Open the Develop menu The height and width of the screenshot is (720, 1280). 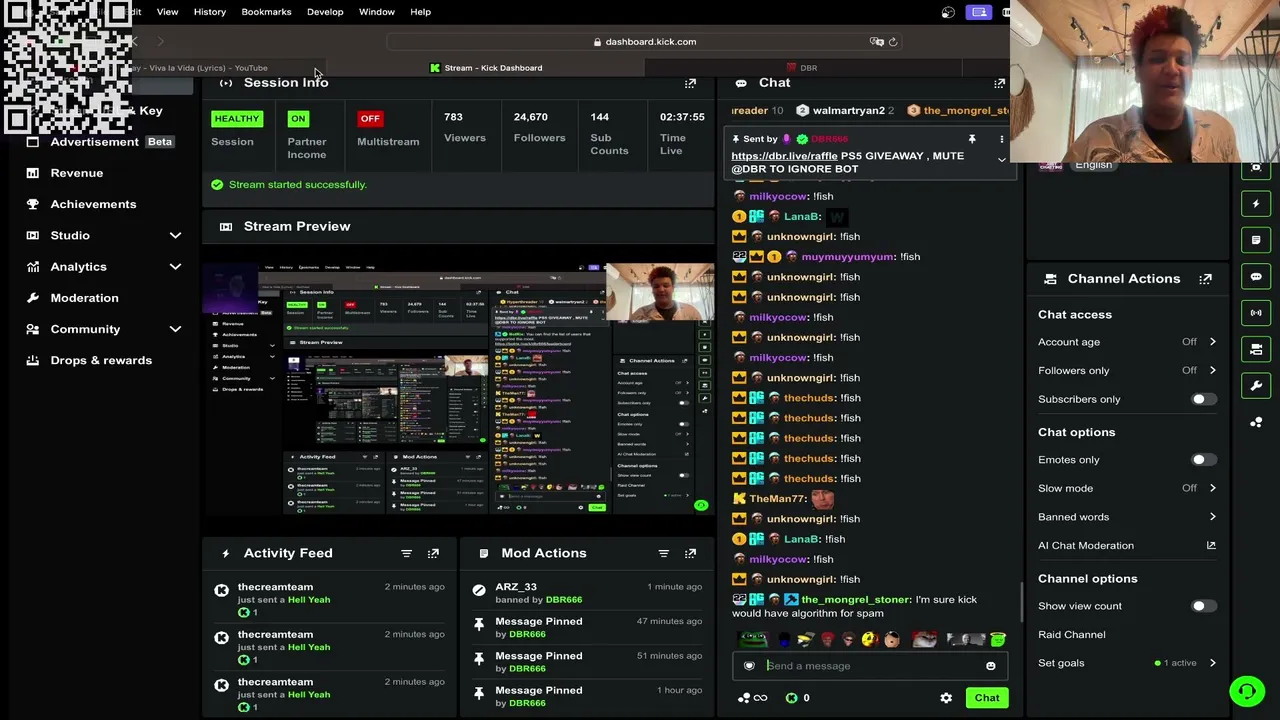pos(325,12)
